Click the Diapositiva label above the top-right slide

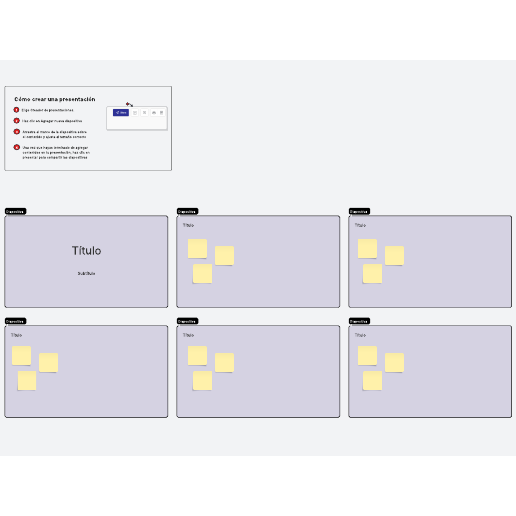tap(359, 211)
